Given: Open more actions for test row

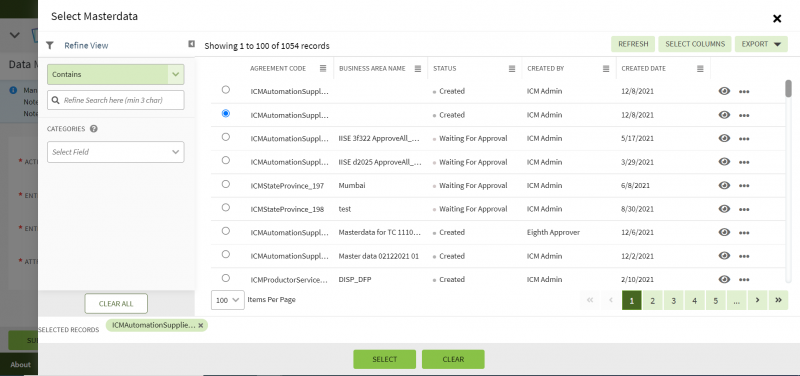Looking at the screenshot, I should coord(744,209).
